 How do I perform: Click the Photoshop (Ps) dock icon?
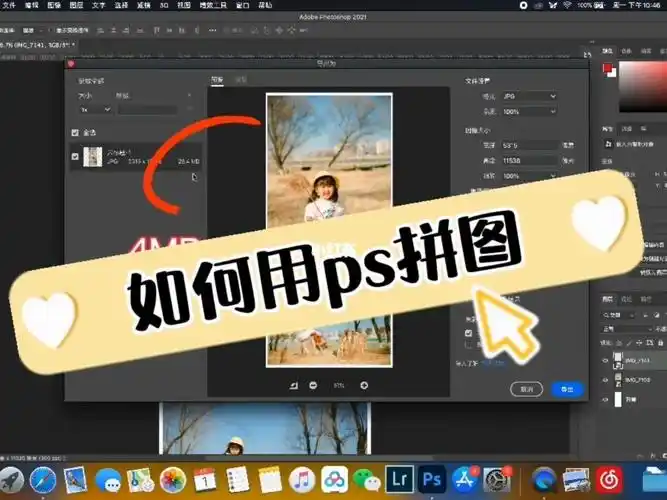coord(431,480)
